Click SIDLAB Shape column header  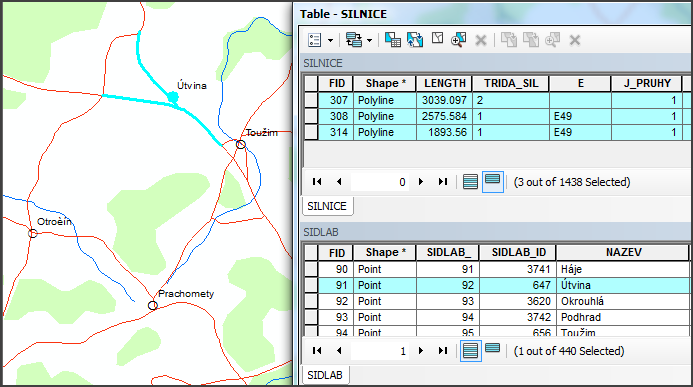[385, 252]
